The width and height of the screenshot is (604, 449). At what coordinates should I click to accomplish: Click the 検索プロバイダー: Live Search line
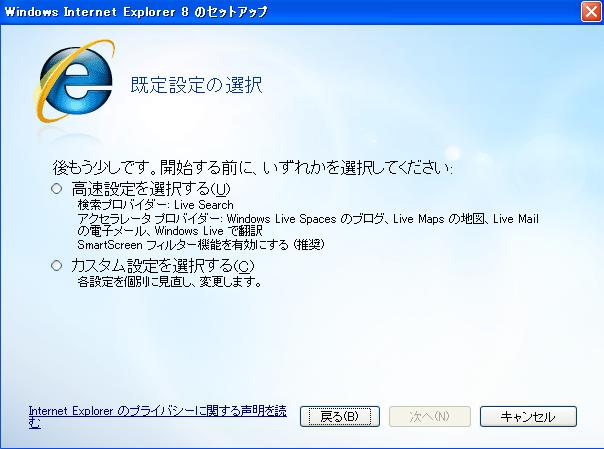click(x=156, y=205)
